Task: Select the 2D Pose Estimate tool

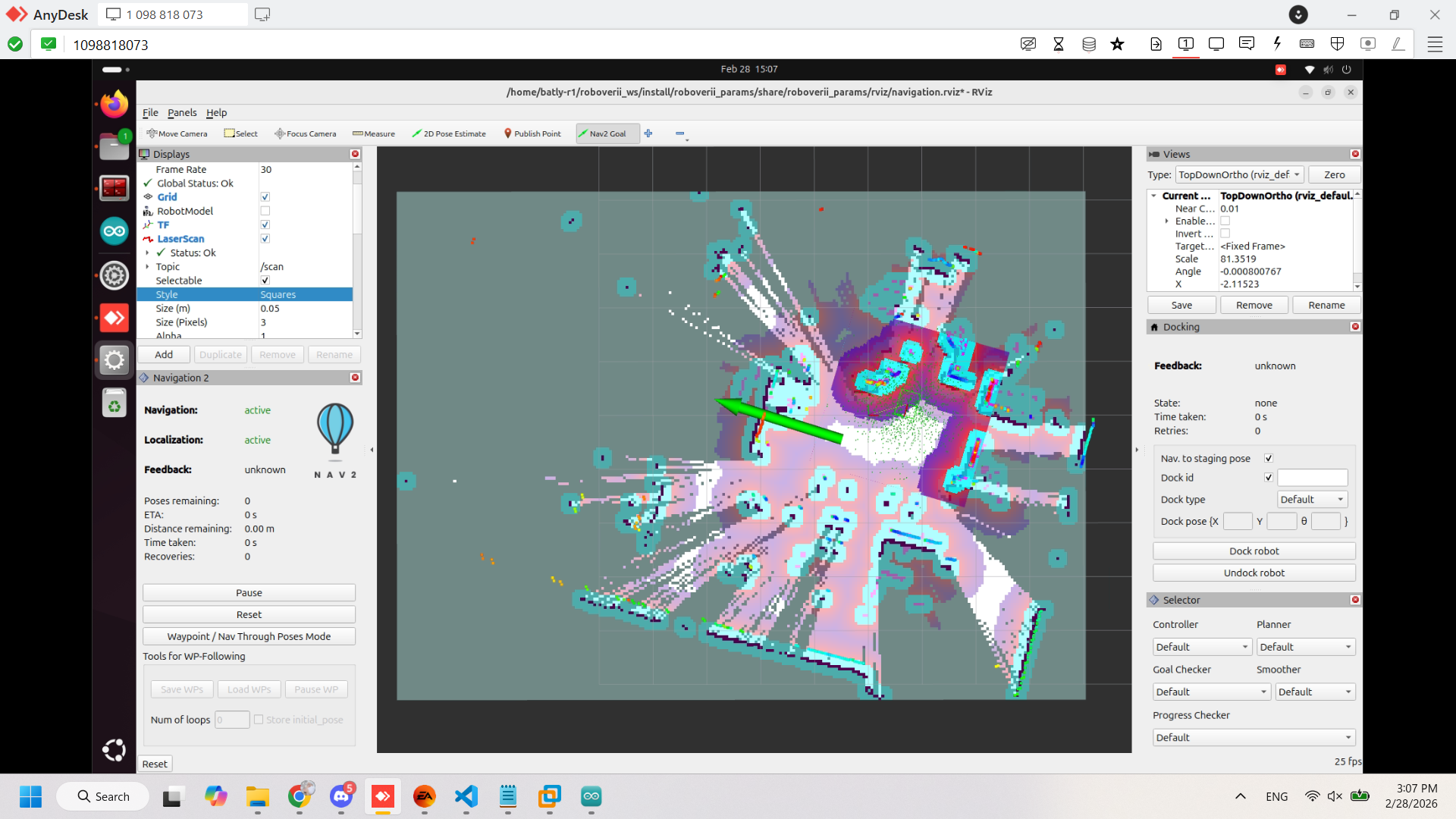Action: coord(449,133)
